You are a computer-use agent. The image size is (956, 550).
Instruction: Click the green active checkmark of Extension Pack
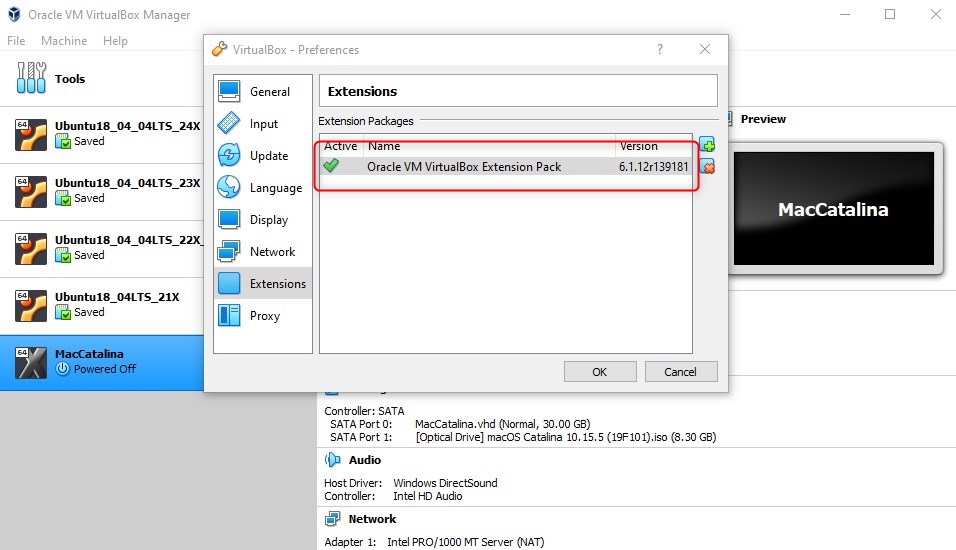tap(331, 166)
